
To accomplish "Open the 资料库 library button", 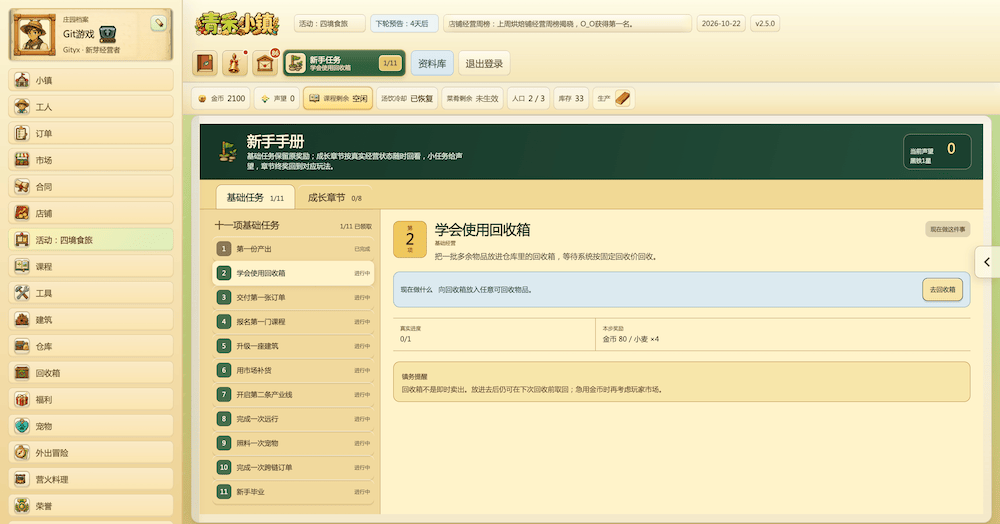I will click(x=432, y=63).
